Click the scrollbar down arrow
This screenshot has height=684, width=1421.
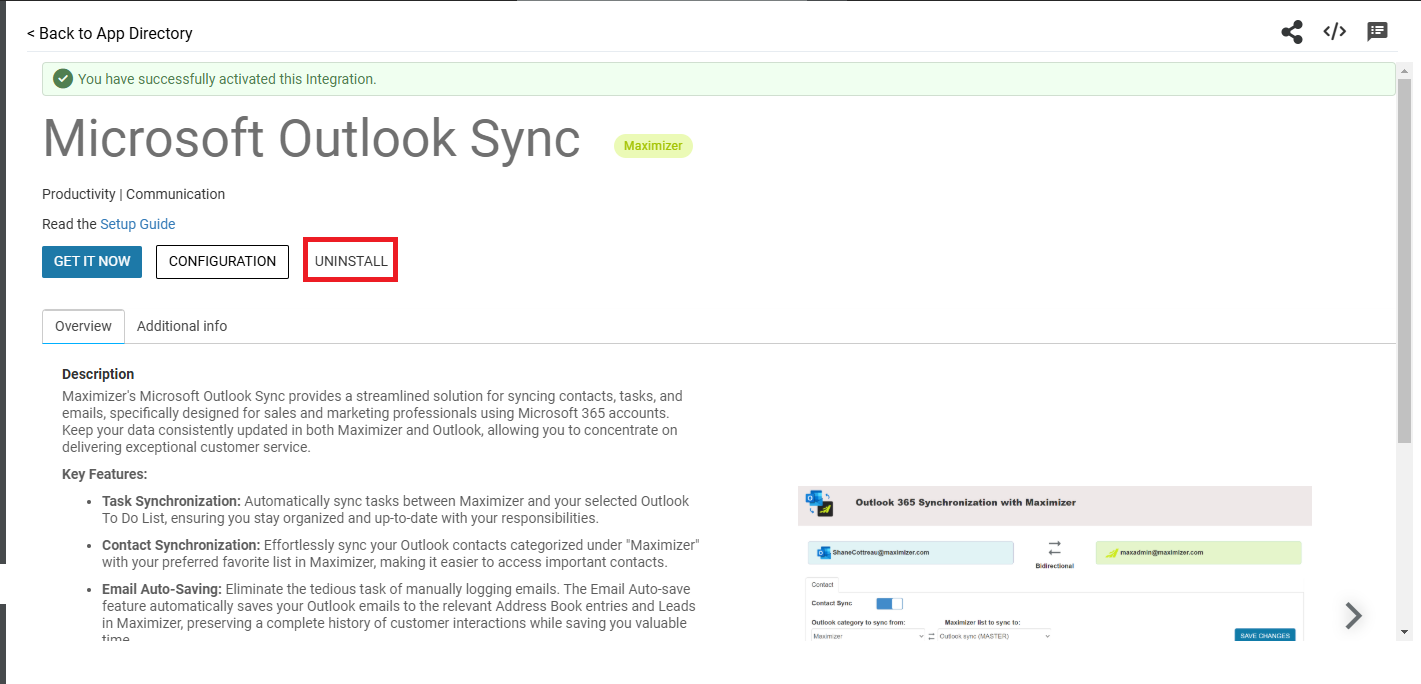click(1404, 632)
